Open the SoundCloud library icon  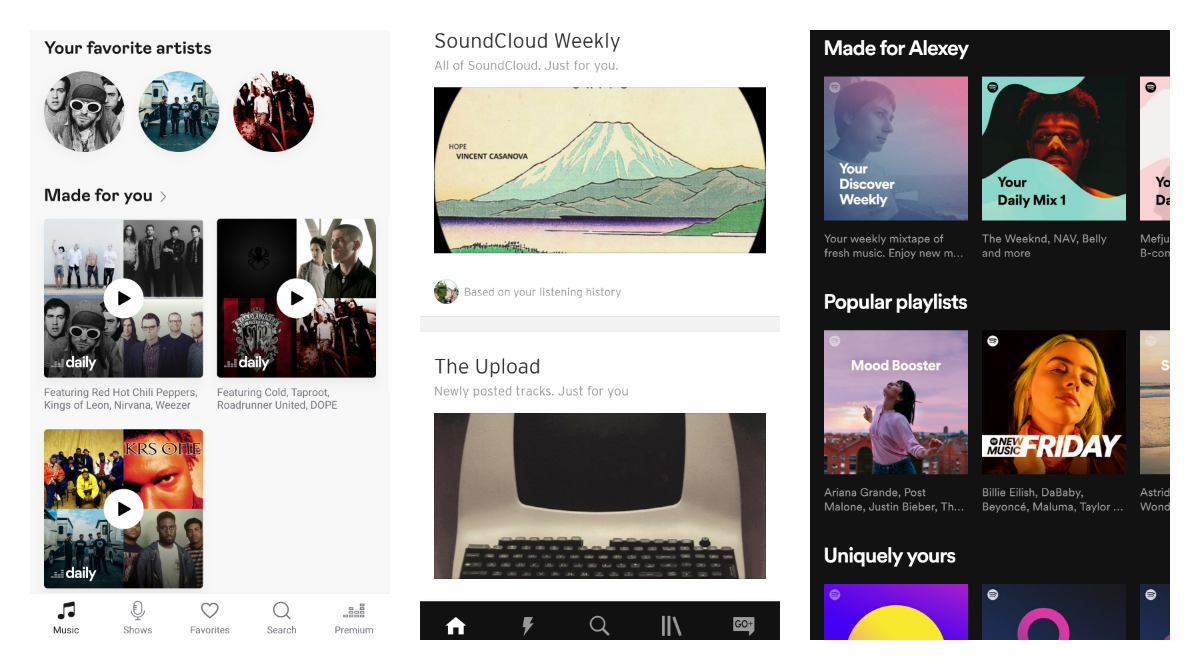point(671,626)
